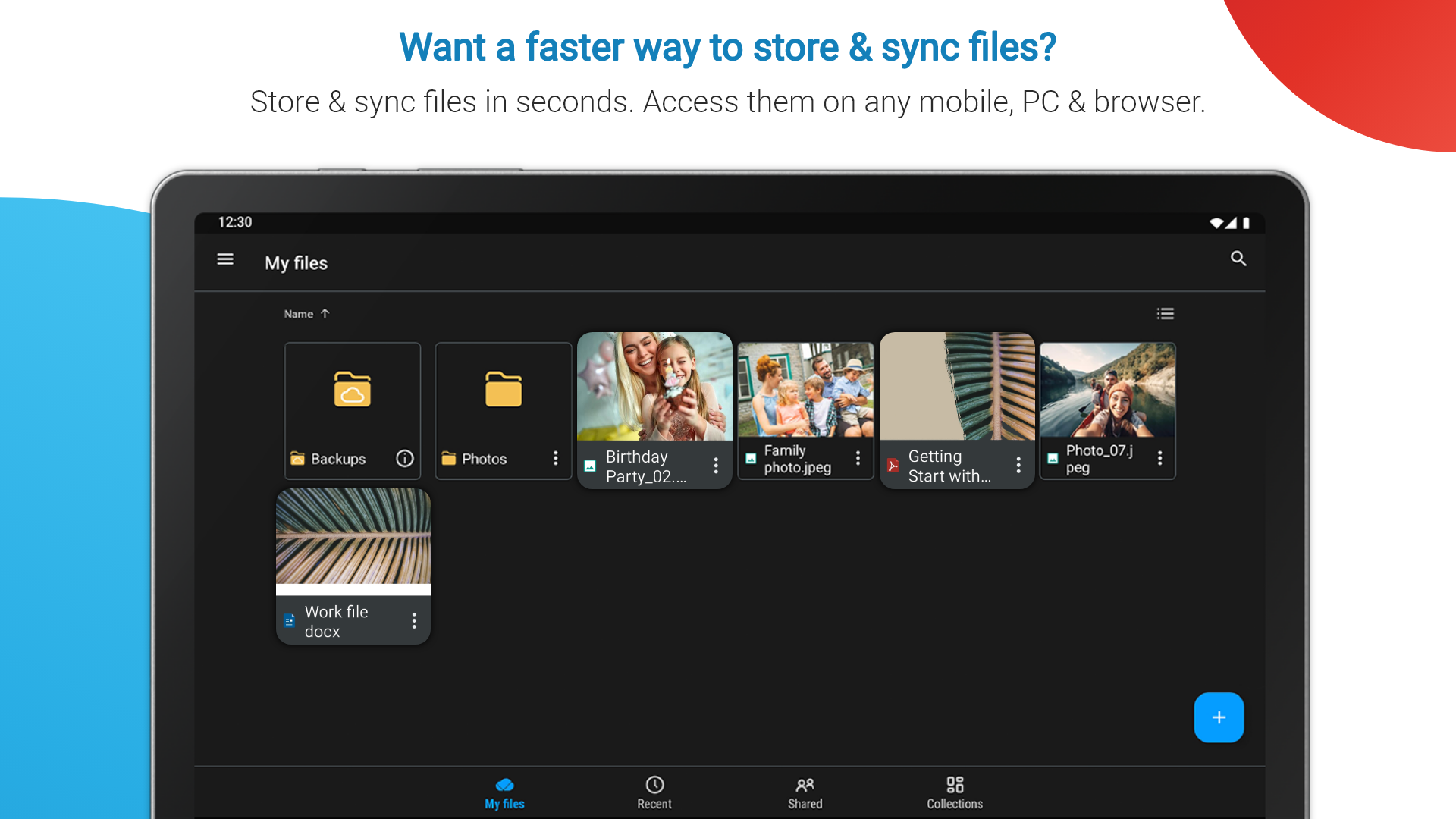Switch to the Recent tab
Screen dimensions: 1456x819
654,792
